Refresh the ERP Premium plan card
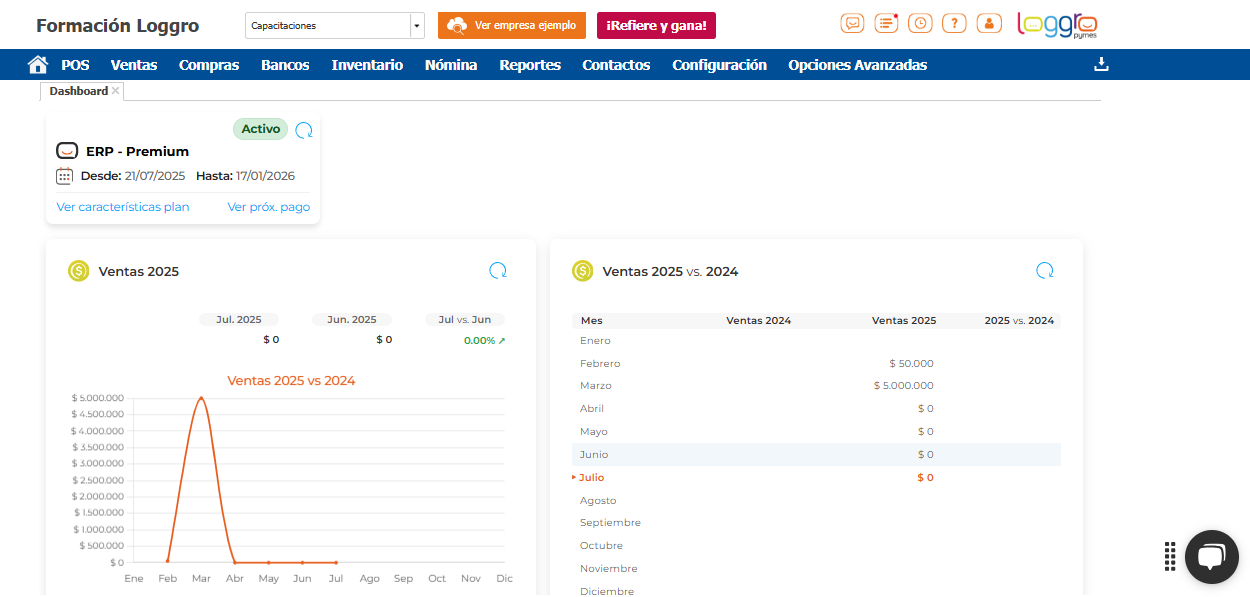 point(304,130)
